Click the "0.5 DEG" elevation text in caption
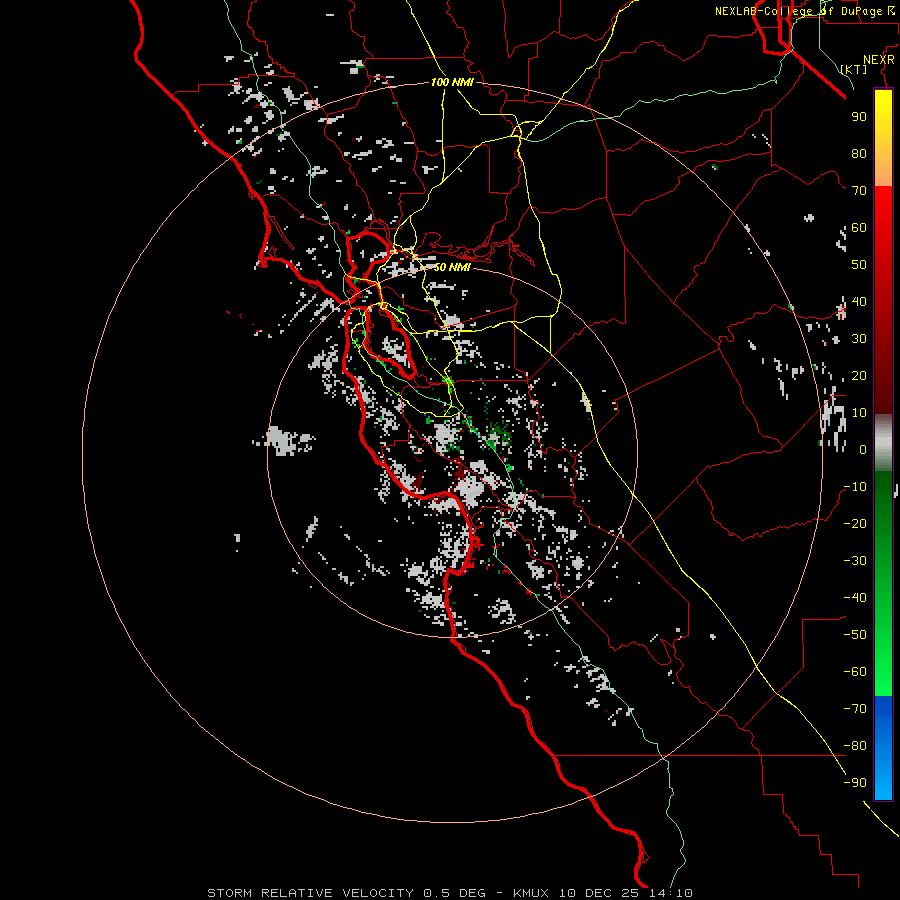900x900 pixels. point(455,893)
